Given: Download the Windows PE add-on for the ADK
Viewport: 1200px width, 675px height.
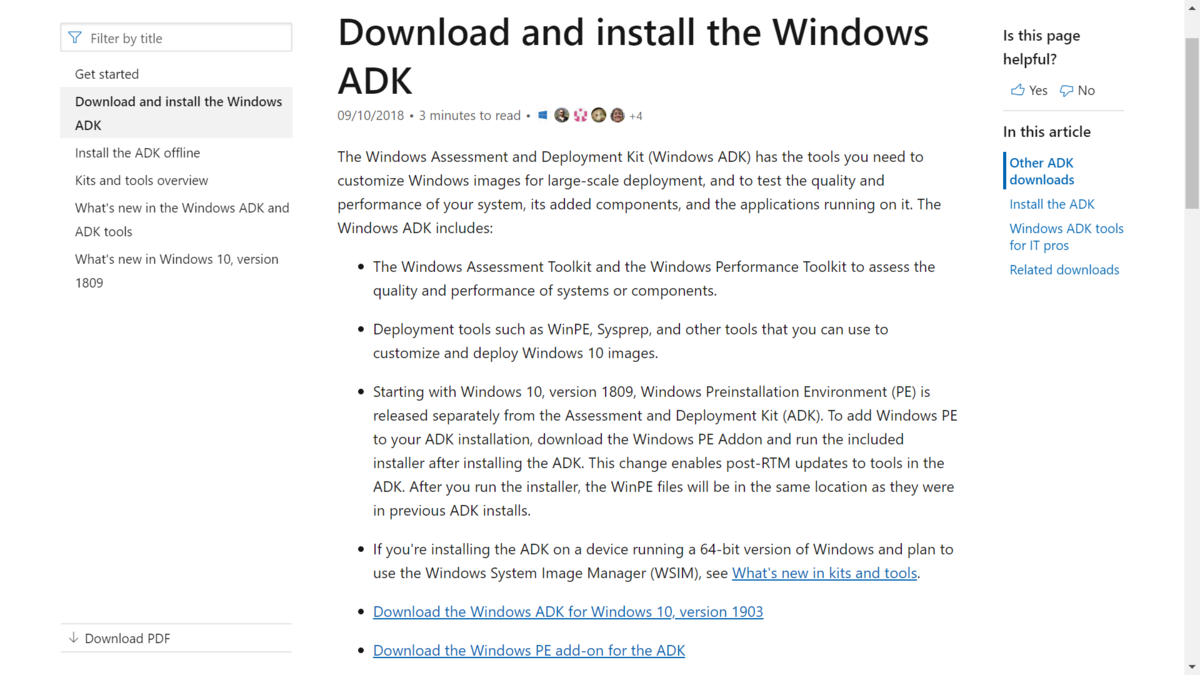Looking at the screenshot, I should (x=529, y=650).
